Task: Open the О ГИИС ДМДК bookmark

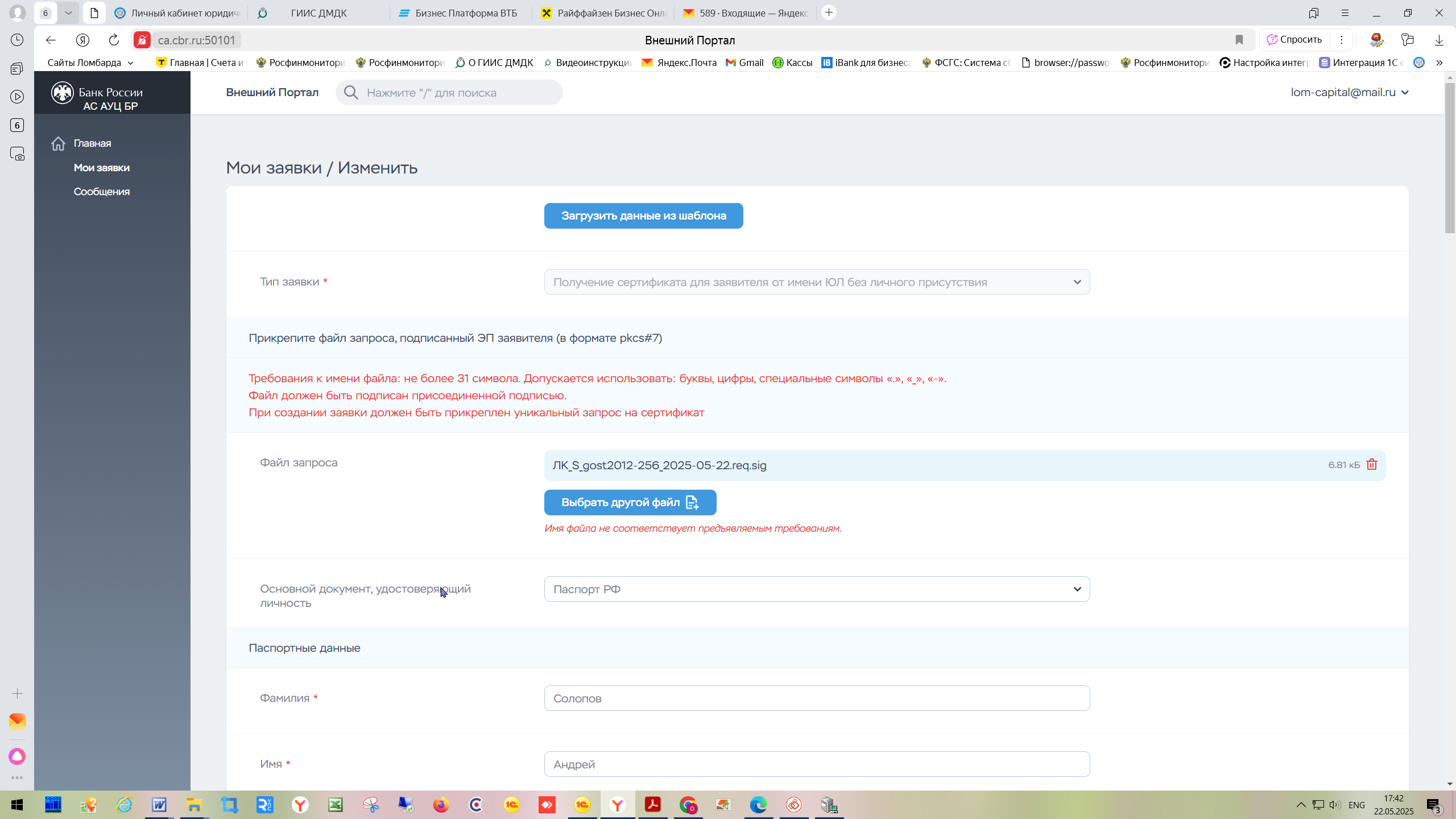Action: (494, 63)
